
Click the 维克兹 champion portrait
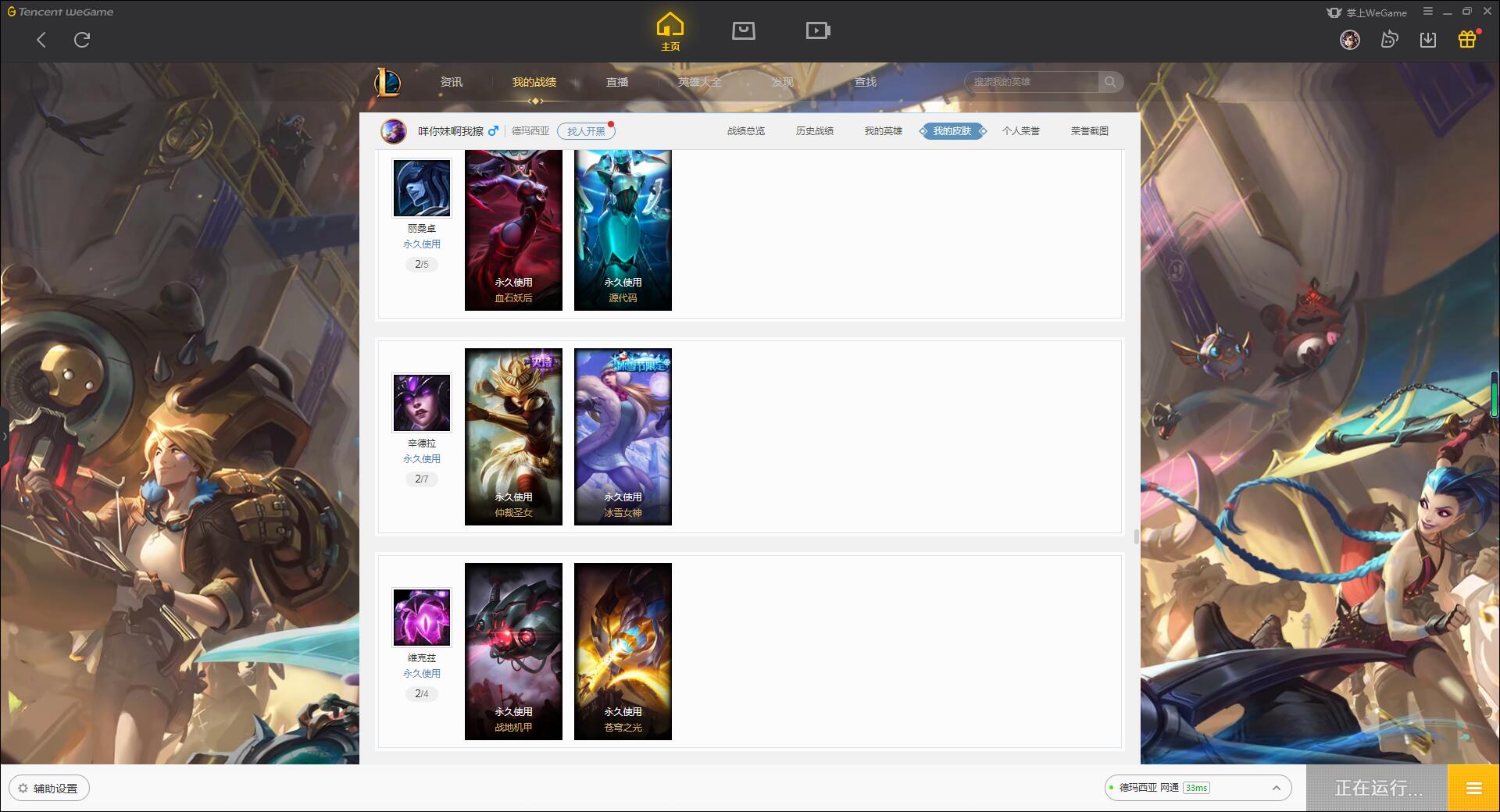pyautogui.click(x=422, y=618)
